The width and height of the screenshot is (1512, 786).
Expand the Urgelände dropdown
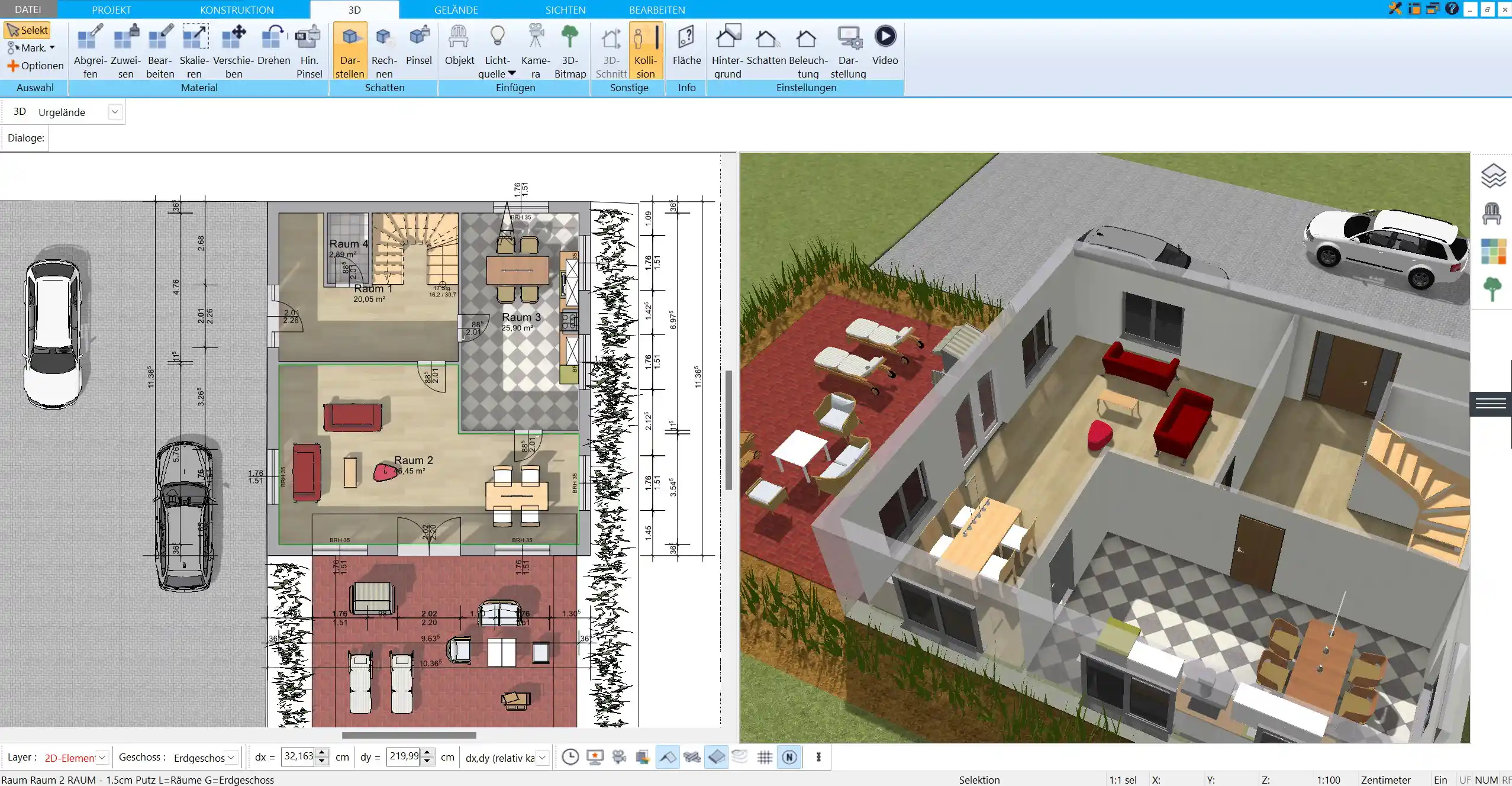pyautogui.click(x=115, y=112)
